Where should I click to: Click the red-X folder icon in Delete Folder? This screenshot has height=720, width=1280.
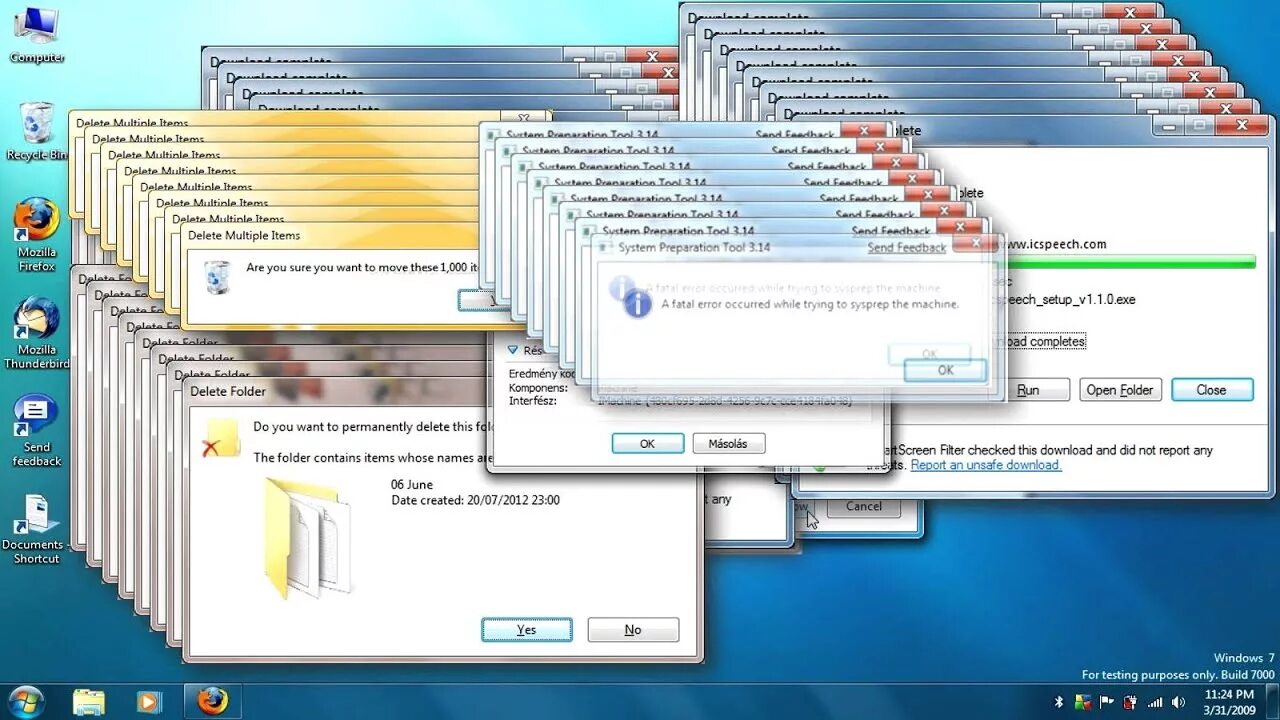(x=221, y=438)
